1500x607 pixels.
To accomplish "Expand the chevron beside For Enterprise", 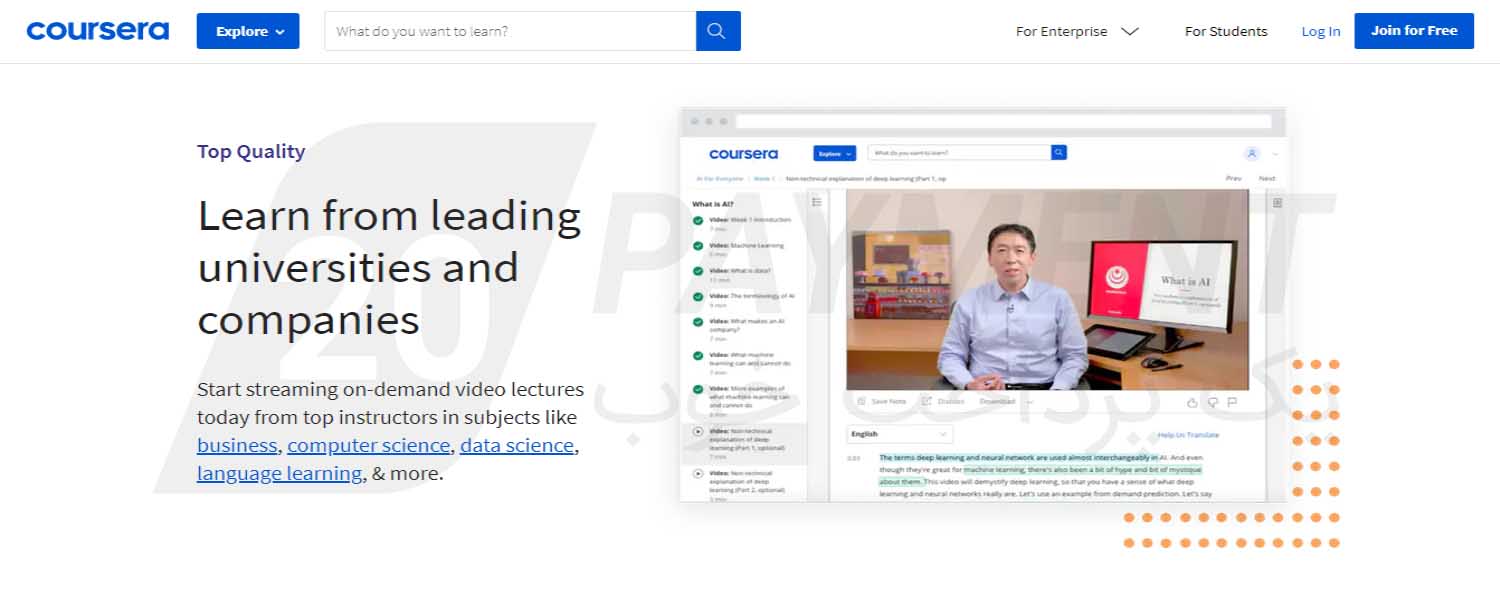I will click(1130, 31).
